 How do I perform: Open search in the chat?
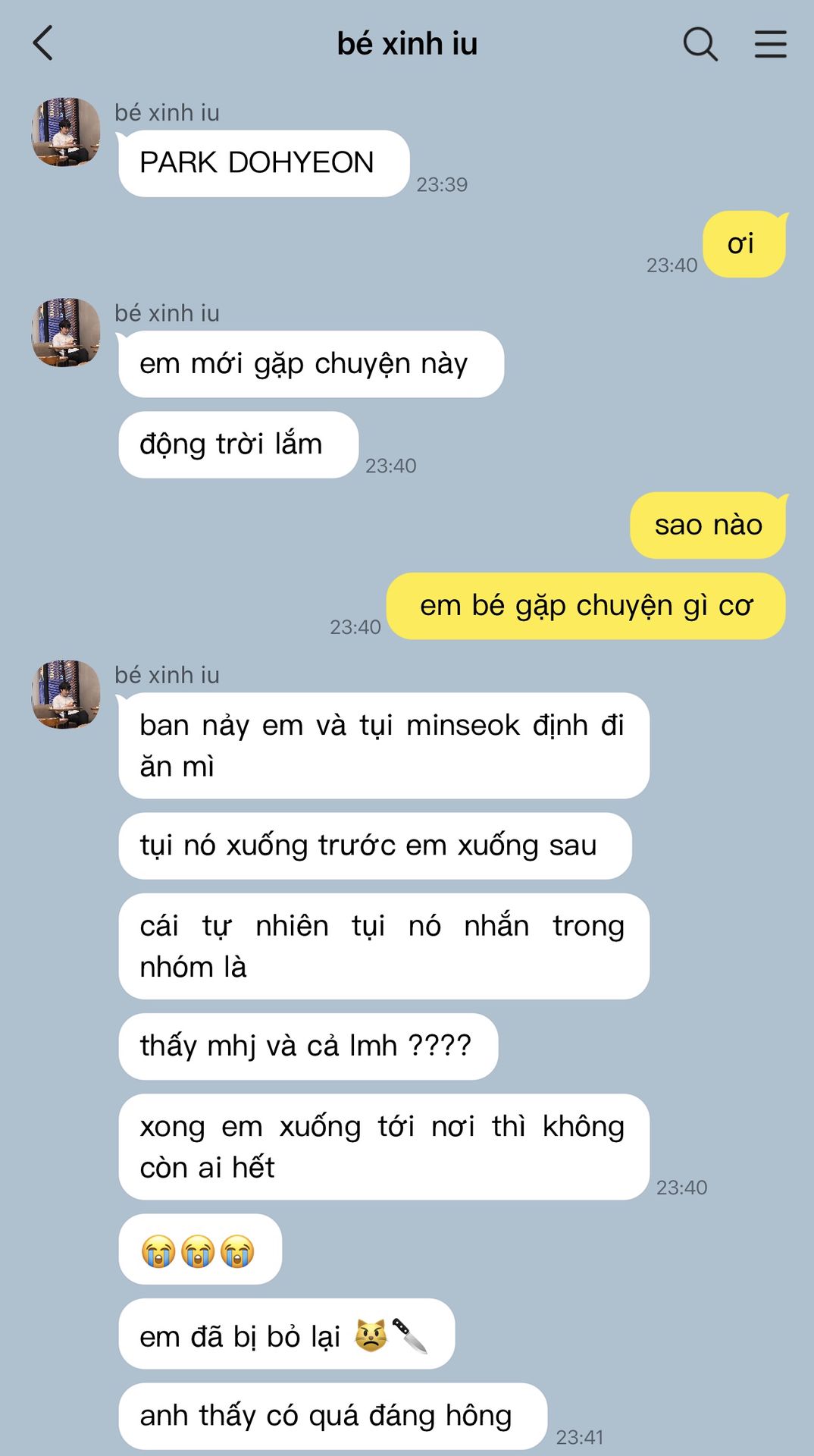click(700, 43)
